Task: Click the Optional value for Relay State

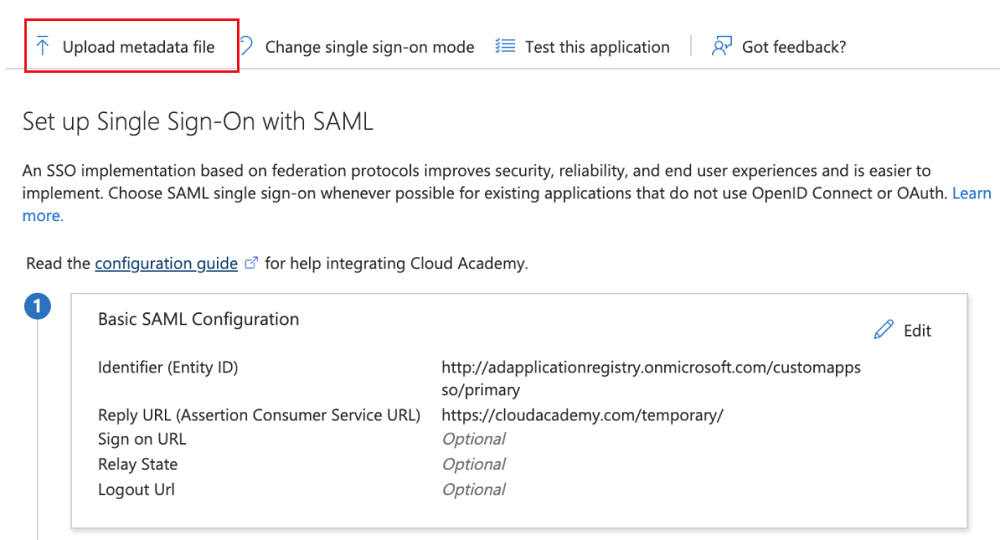Action: click(x=473, y=464)
